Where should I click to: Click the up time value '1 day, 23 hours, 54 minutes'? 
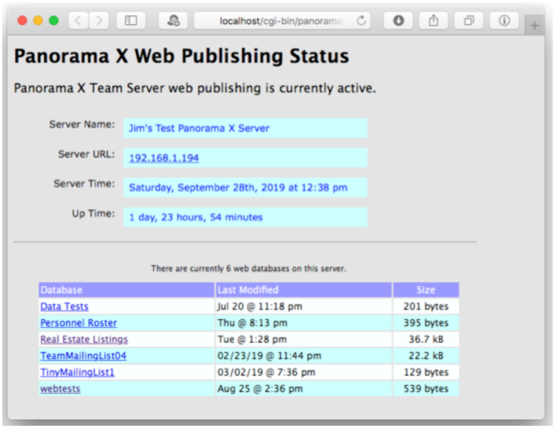[196, 217]
